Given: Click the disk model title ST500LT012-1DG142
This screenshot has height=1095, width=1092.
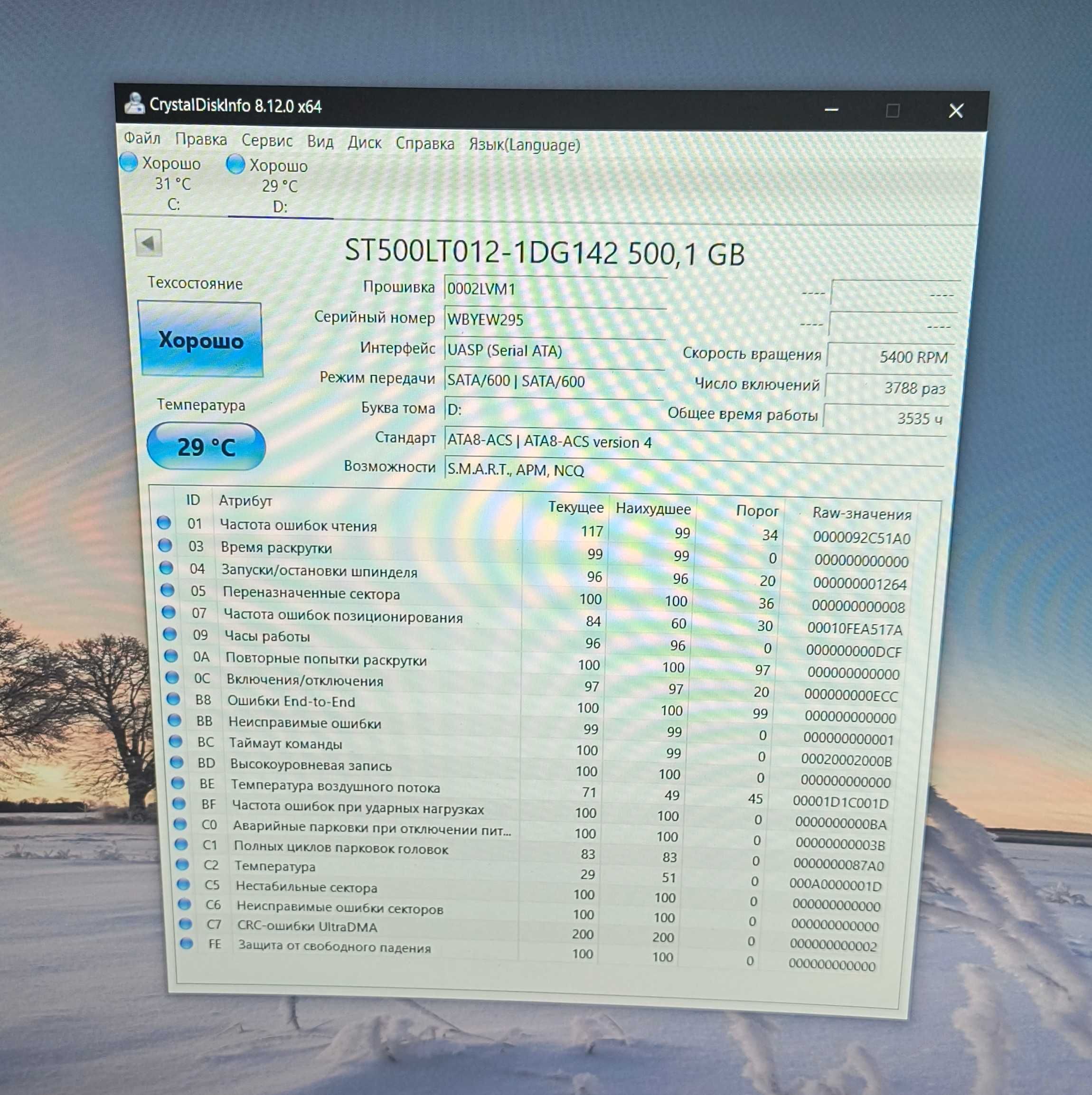Looking at the screenshot, I should (x=481, y=251).
